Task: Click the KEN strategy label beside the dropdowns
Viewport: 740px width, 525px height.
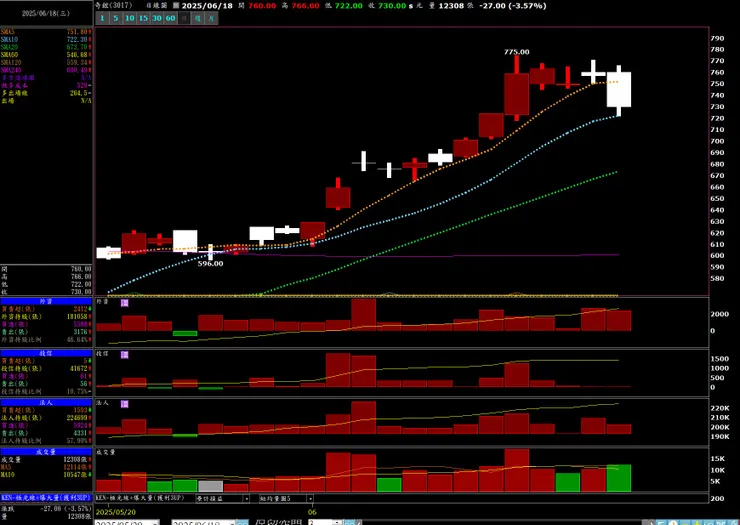Action: 140,498
